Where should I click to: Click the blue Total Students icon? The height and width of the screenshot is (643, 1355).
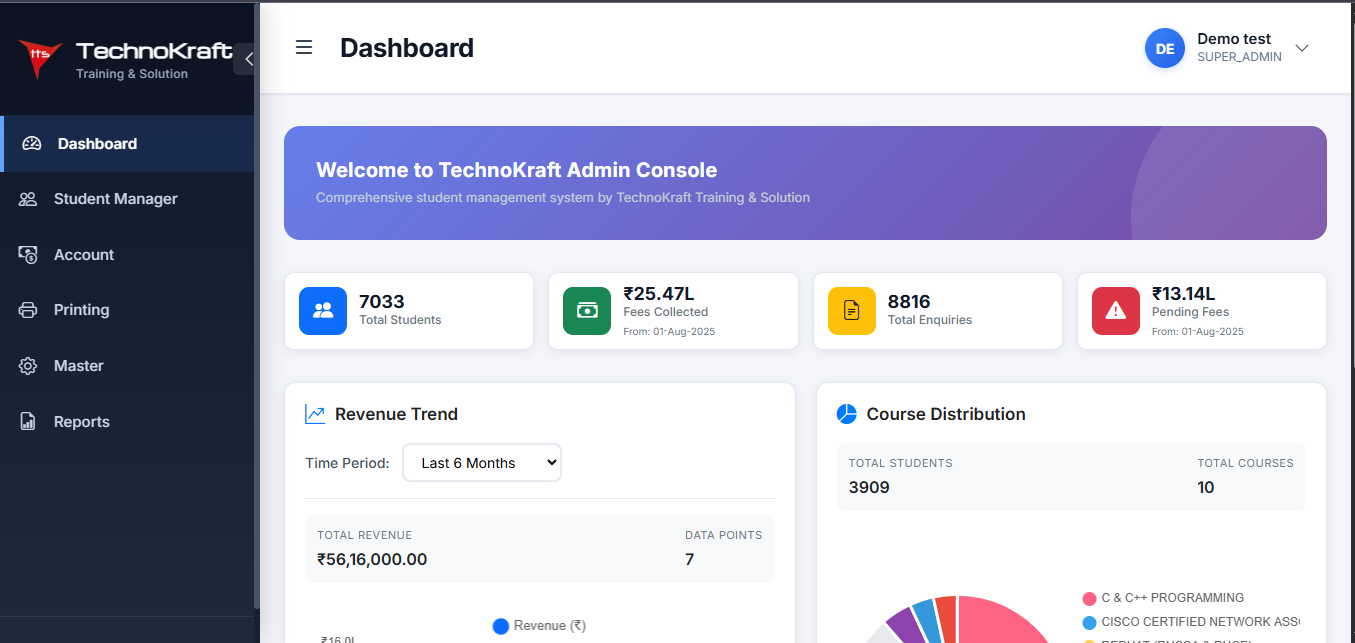(323, 310)
